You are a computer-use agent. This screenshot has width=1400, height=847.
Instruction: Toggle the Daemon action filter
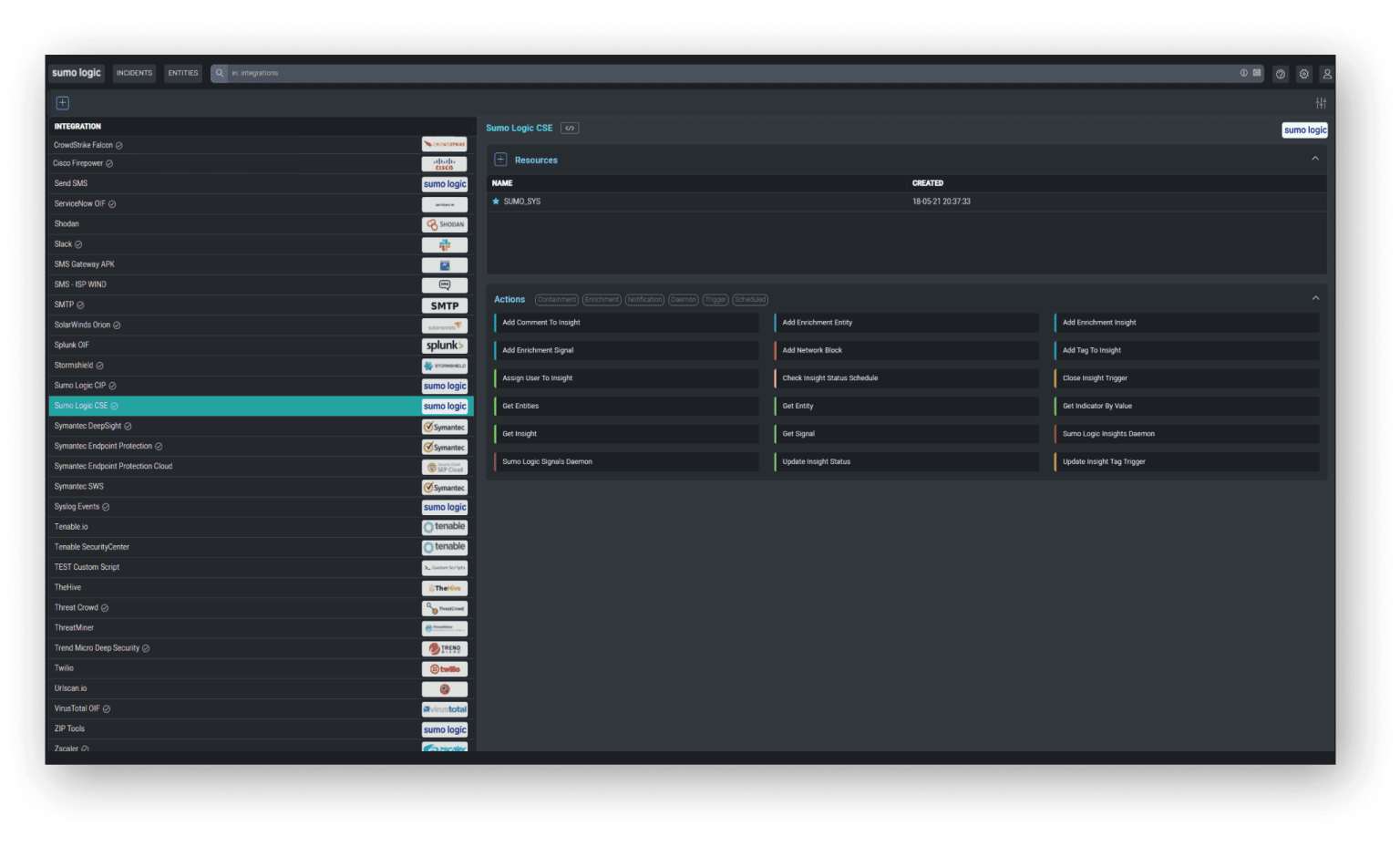[684, 300]
